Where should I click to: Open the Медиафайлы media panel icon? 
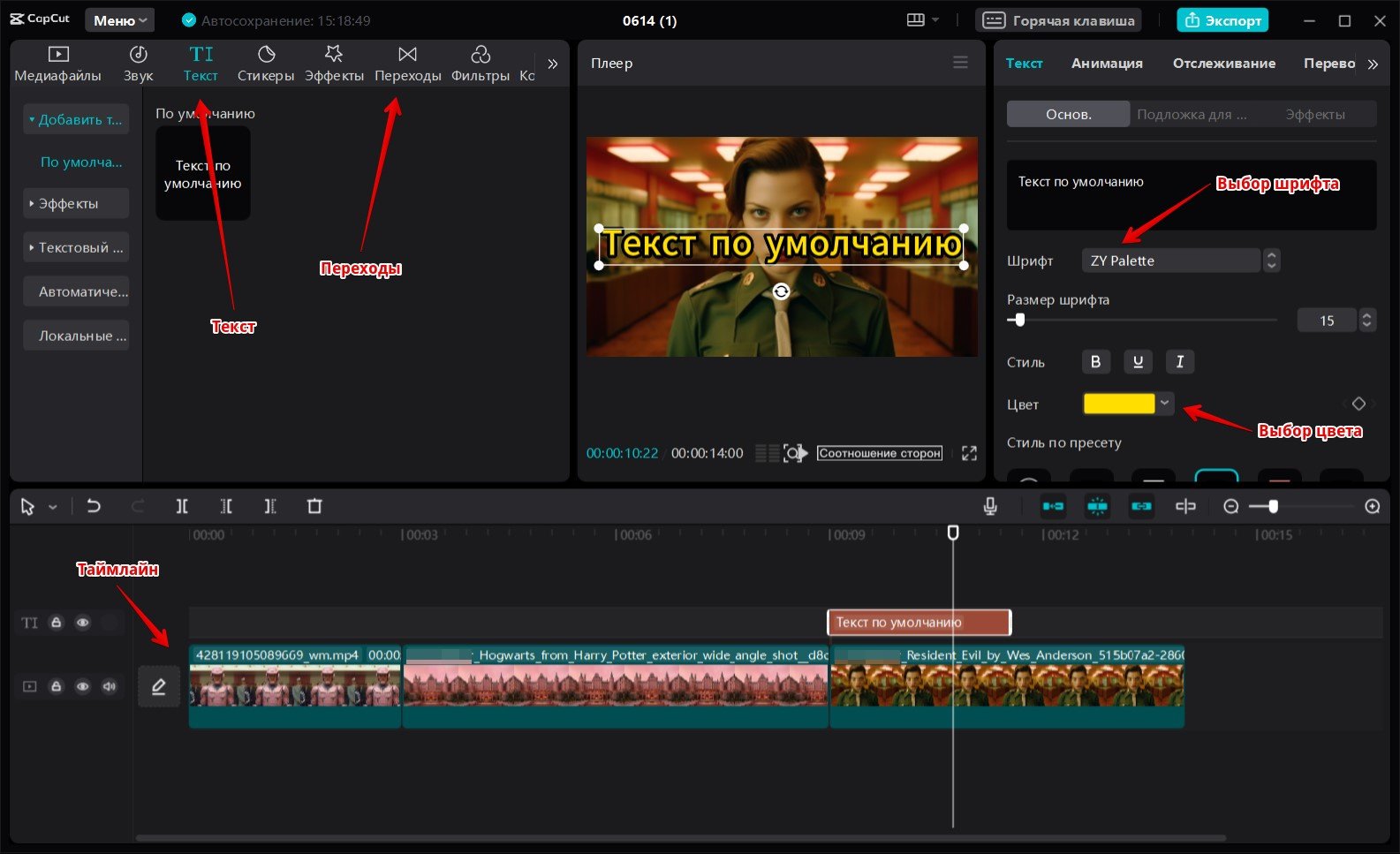tap(57, 55)
